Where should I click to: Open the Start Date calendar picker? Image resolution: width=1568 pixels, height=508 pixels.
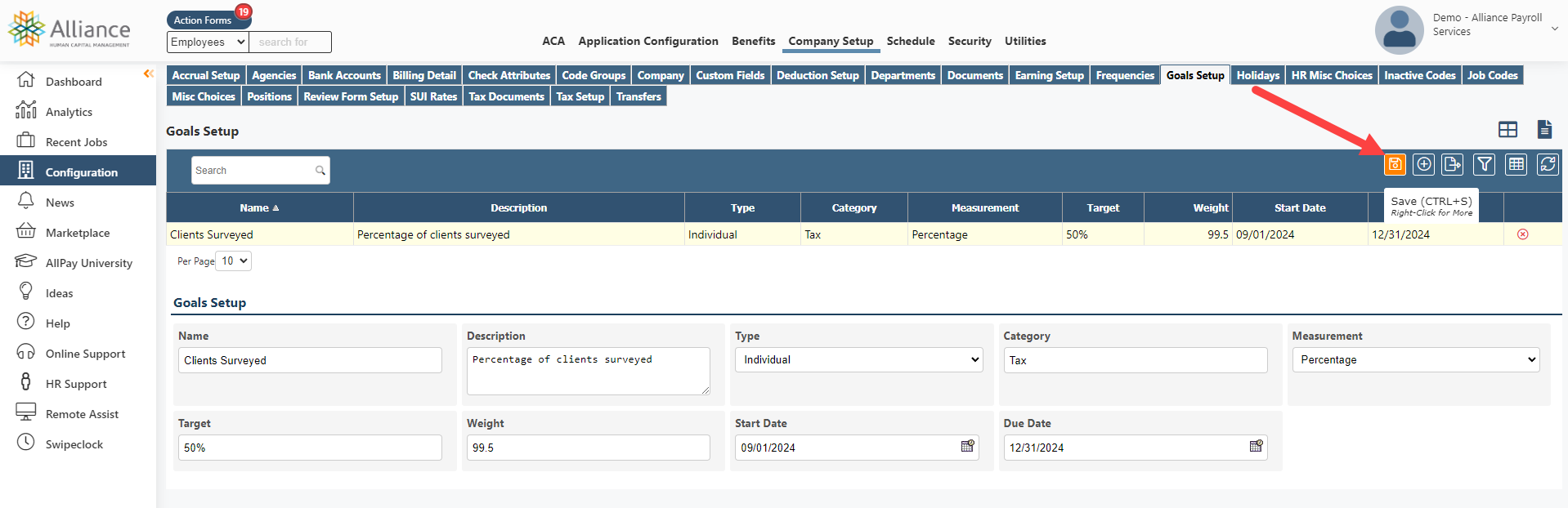968,447
